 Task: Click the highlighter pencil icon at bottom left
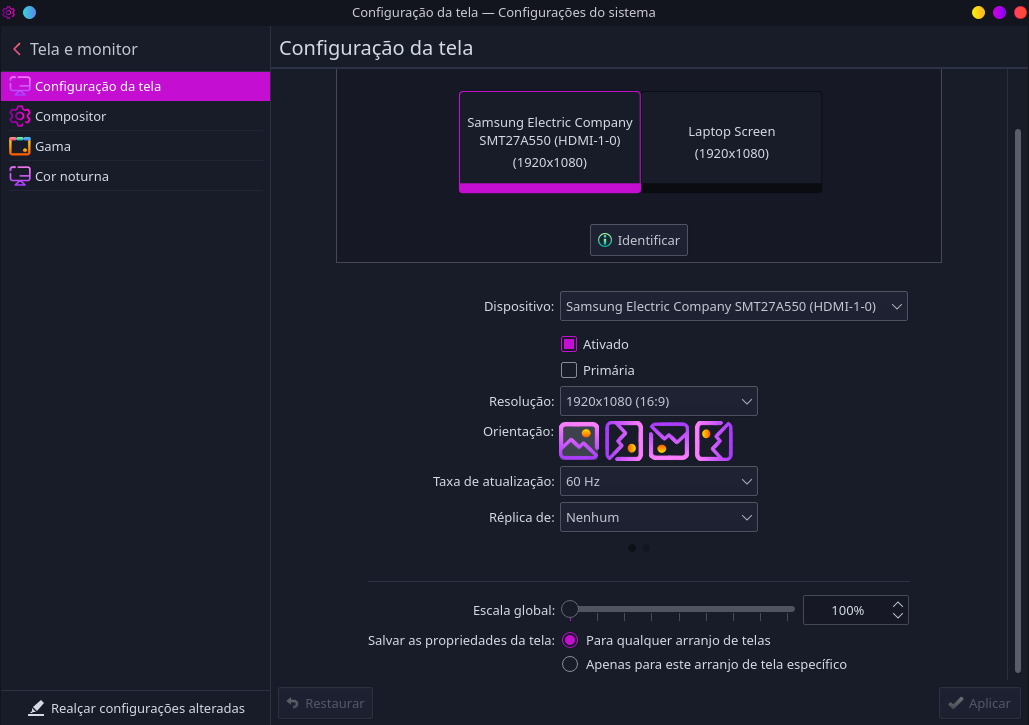pos(36,708)
